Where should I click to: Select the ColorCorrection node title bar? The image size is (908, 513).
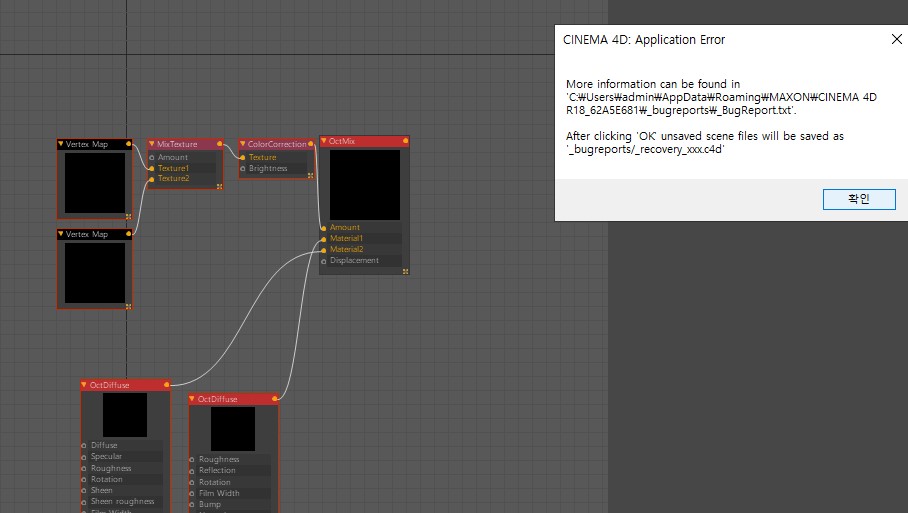point(277,144)
